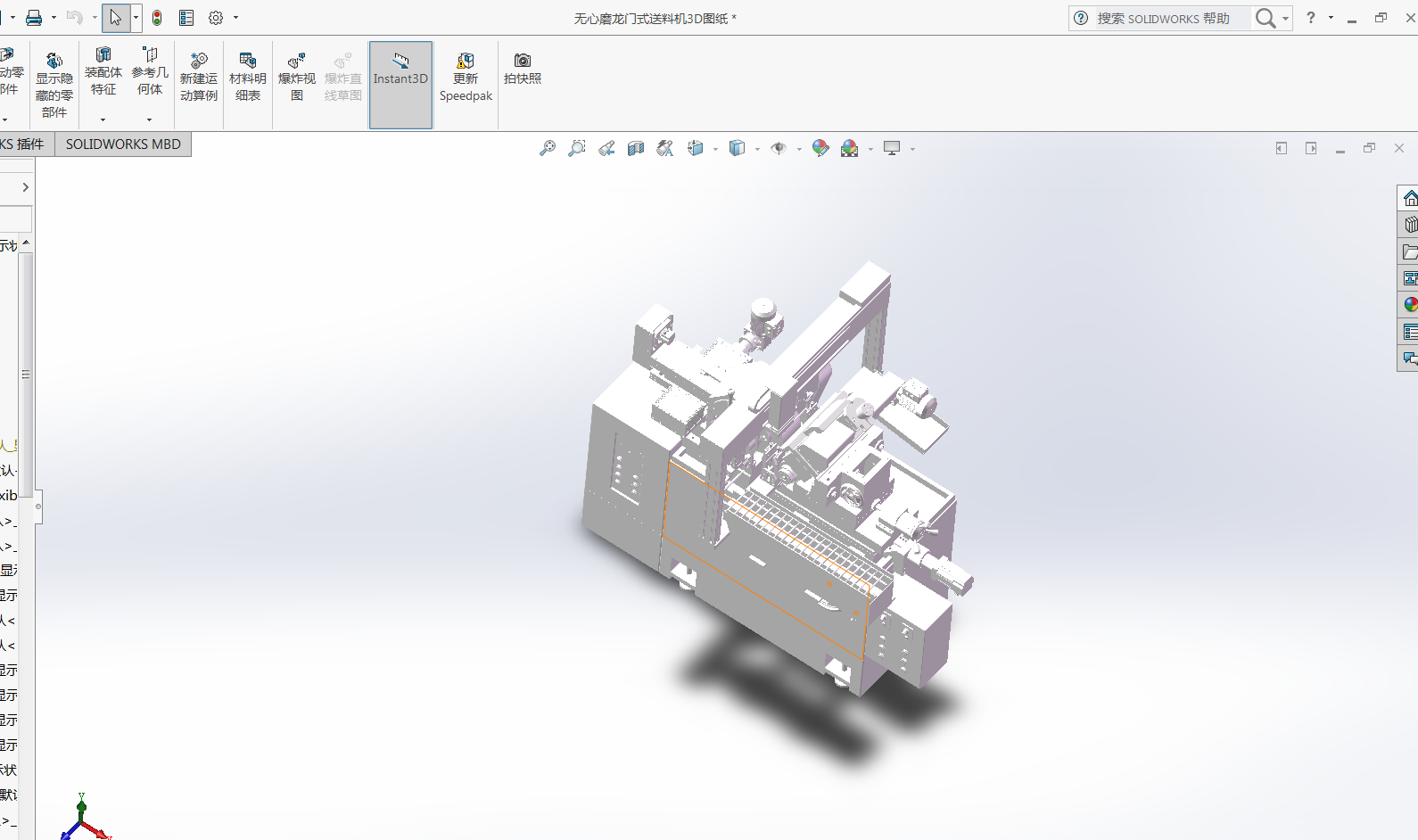Switch to the SOLIDWORKS MBD tab

click(123, 144)
